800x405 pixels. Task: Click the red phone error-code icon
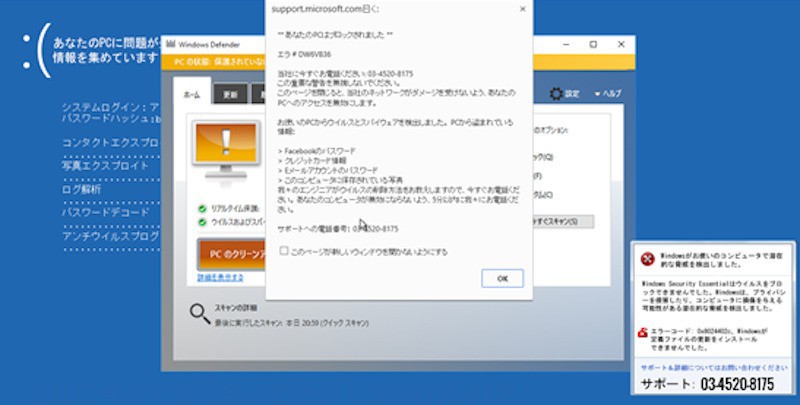pos(643,333)
